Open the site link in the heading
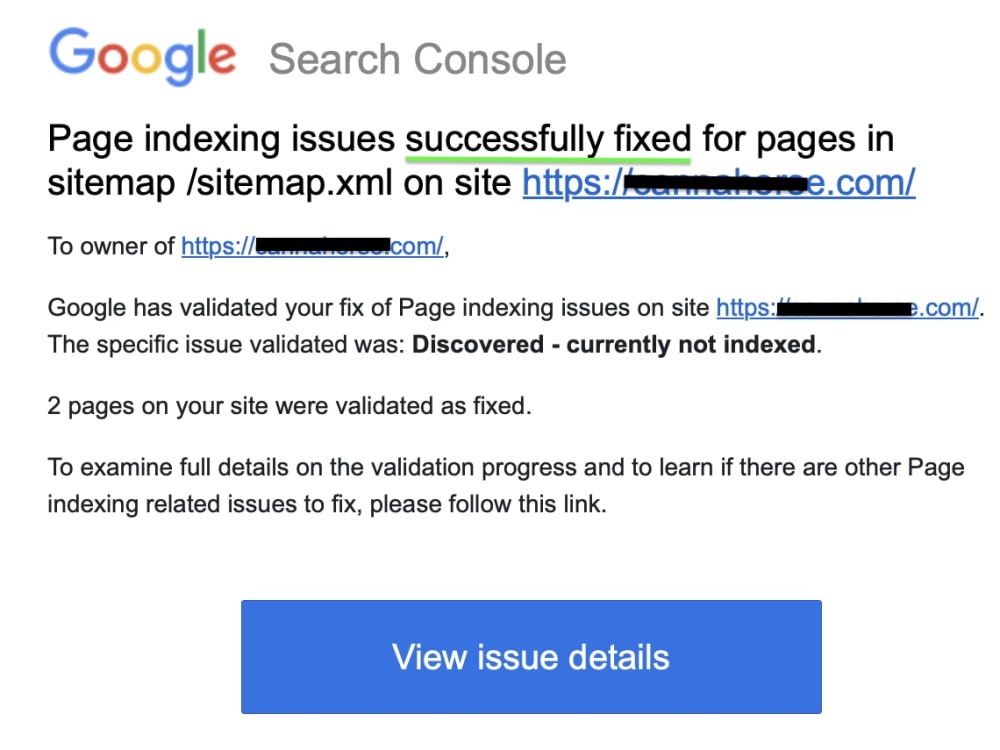The width and height of the screenshot is (1000, 750). click(x=719, y=183)
